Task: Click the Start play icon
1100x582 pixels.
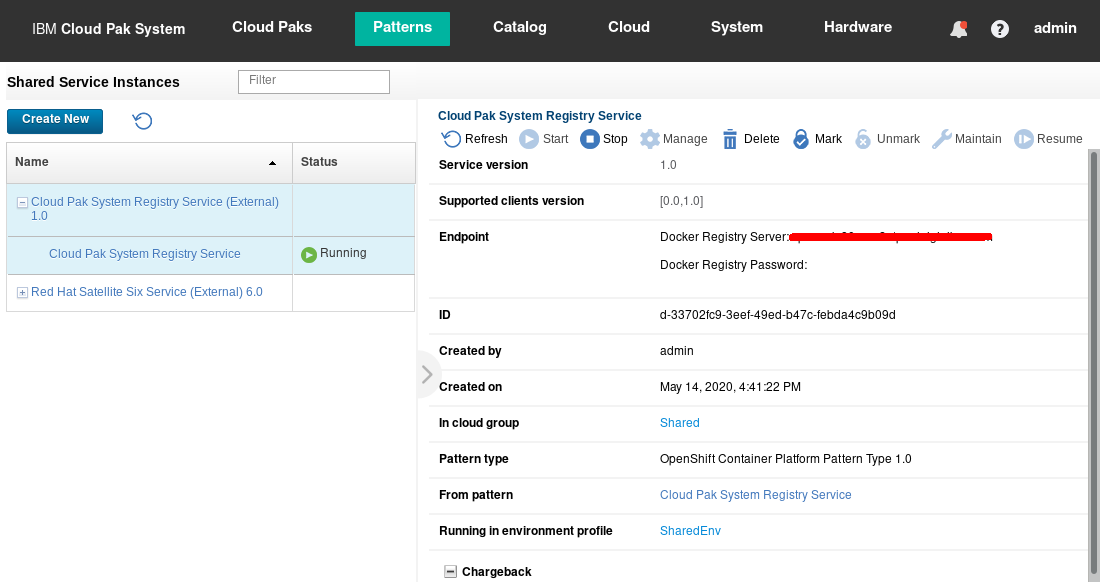Action: 528,139
